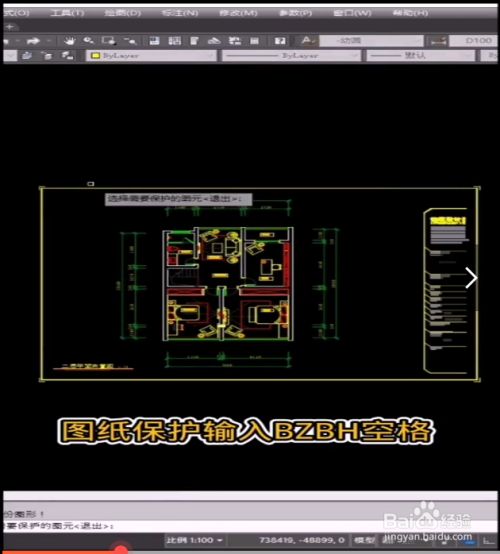Click the video progress knob
Image resolution: width=500 pixels, height=554 pixels.
121,550
